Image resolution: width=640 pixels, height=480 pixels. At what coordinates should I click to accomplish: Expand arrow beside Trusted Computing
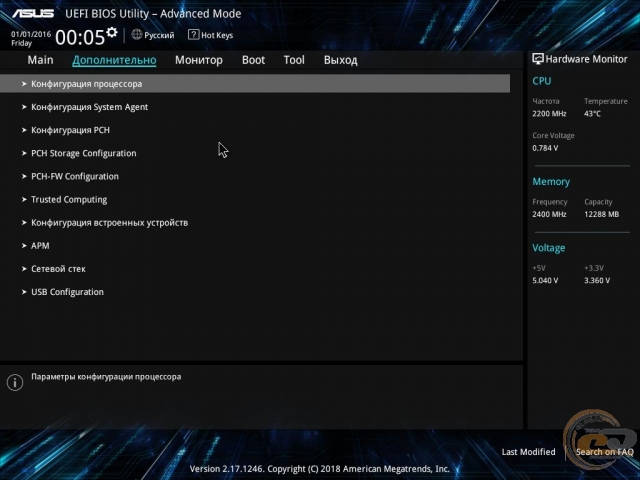tap(24, 200)
